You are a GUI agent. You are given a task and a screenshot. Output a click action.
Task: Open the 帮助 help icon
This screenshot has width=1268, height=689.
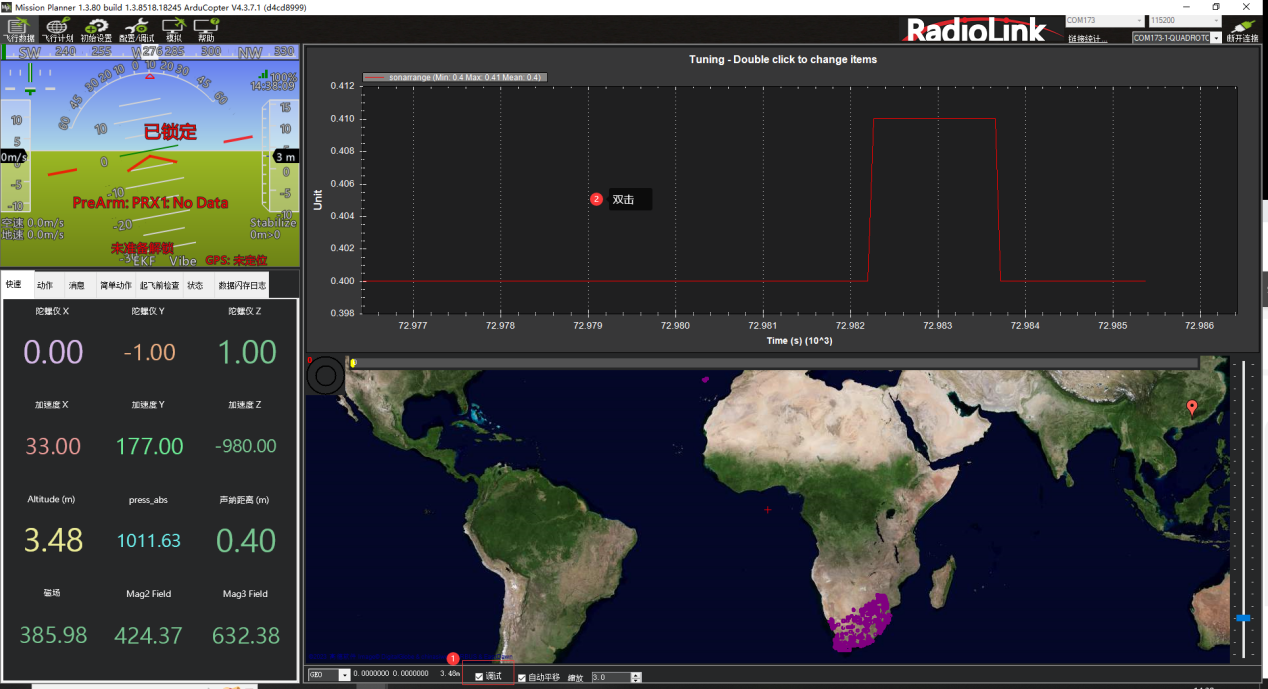(206, 30)
